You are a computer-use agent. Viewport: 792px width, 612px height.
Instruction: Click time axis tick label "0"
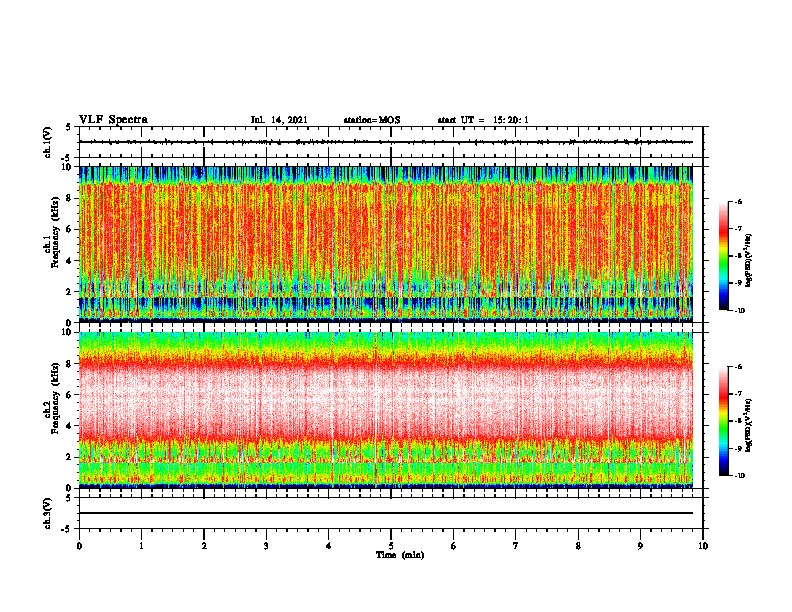coord(79,546)
